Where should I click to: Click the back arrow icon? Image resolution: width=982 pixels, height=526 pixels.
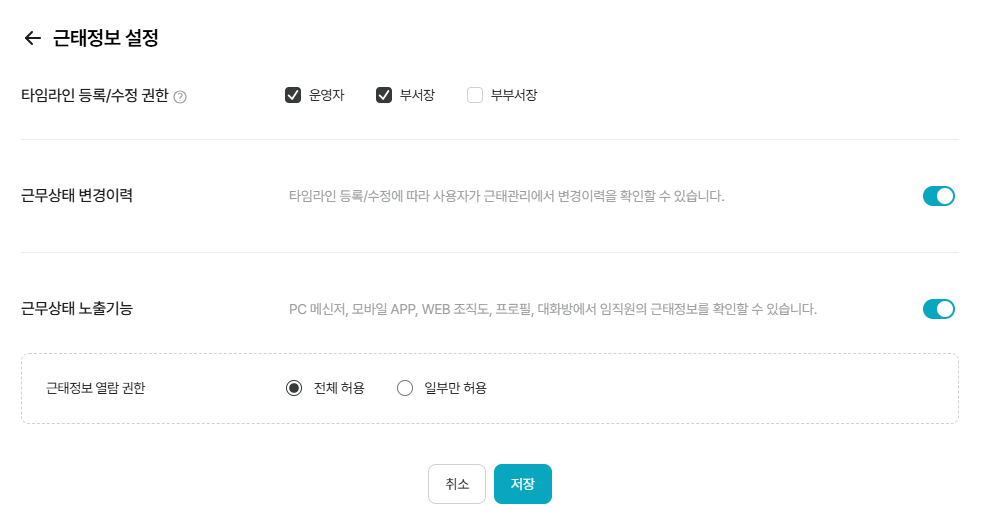pos(32,39)
